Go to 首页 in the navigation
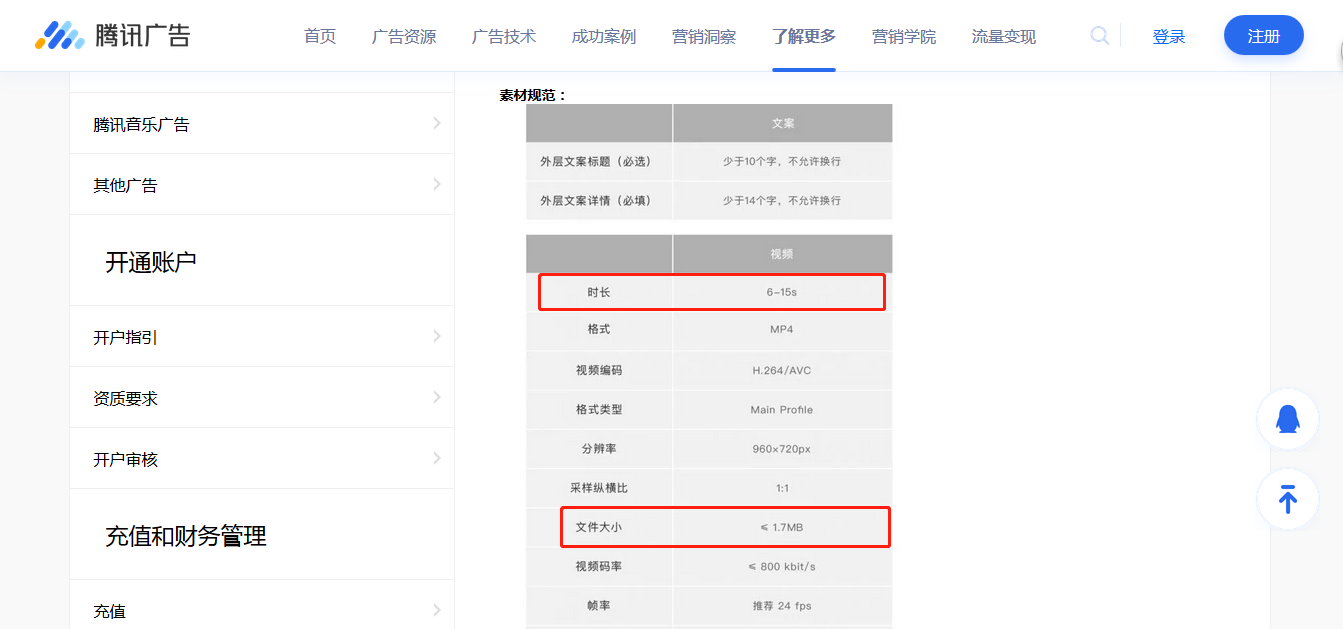Image resolution: width=1343 pixels, height=629 pixels. [320, 37]
